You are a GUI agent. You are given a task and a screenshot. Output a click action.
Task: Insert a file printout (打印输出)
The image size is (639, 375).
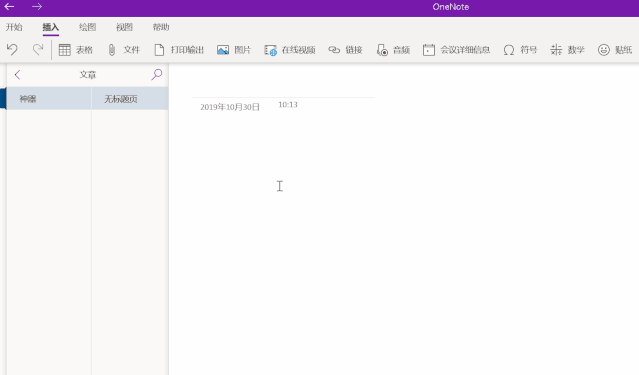pyautogui.click(x=179, y=50)
